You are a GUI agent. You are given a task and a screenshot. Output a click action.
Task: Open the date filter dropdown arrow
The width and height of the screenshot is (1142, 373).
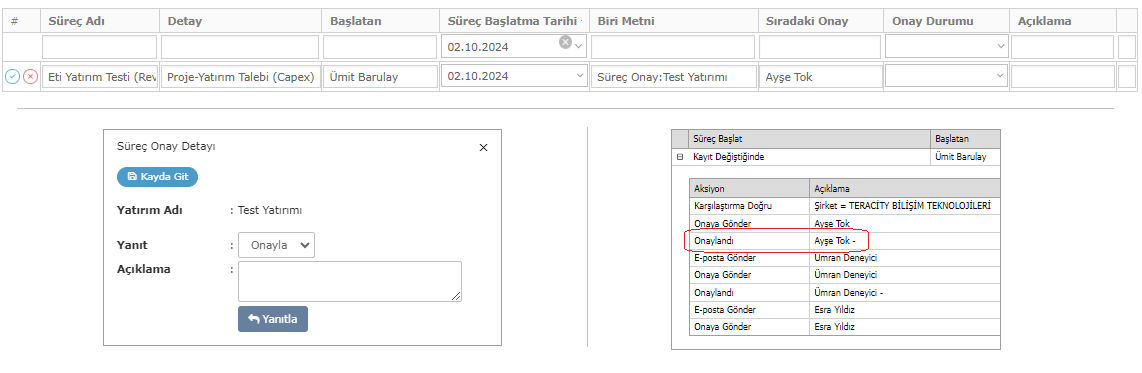pyautogui.click(x=579, y=47)
